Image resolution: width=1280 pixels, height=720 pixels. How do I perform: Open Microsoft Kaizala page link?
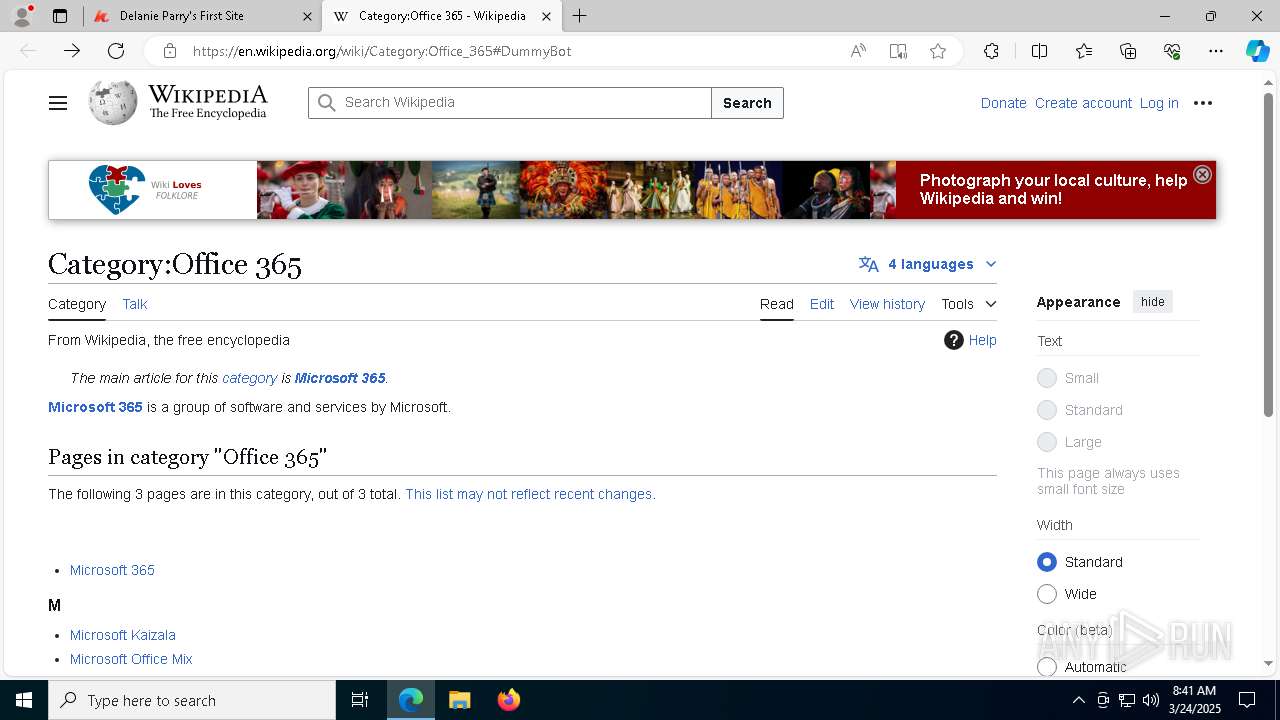123,635
